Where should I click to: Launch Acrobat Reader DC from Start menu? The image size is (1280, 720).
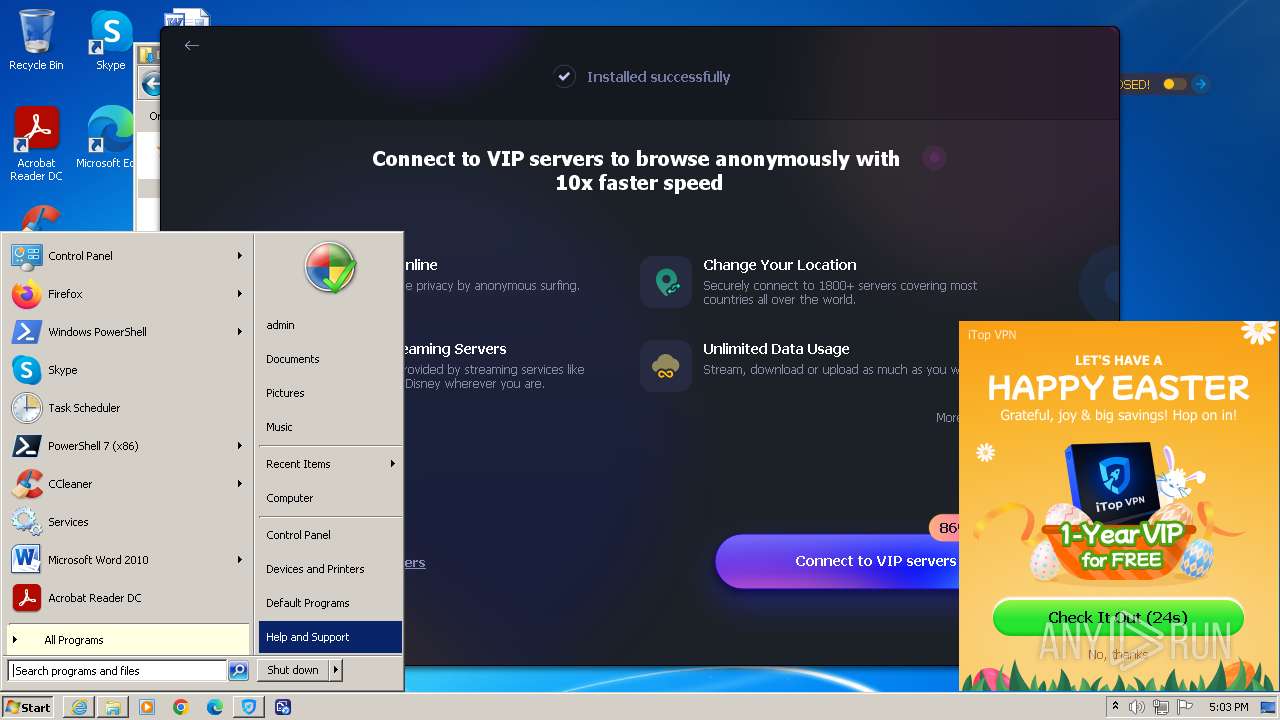point(128,598)
